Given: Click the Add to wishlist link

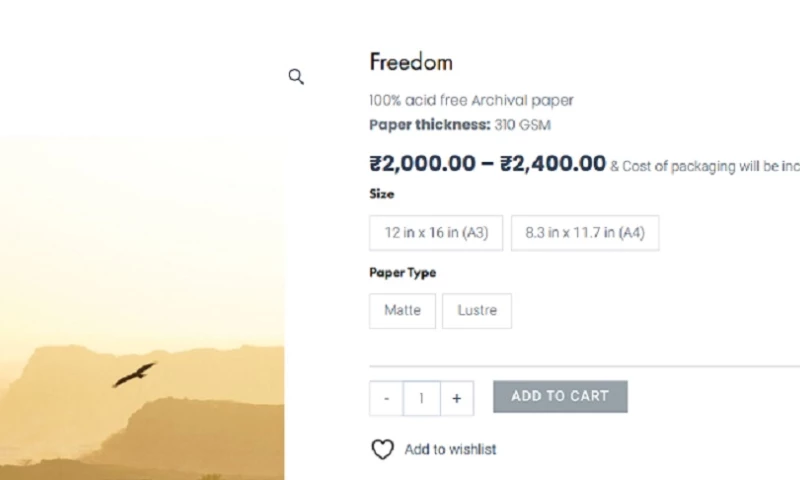Looking at the screenshot, I should 450,450.
